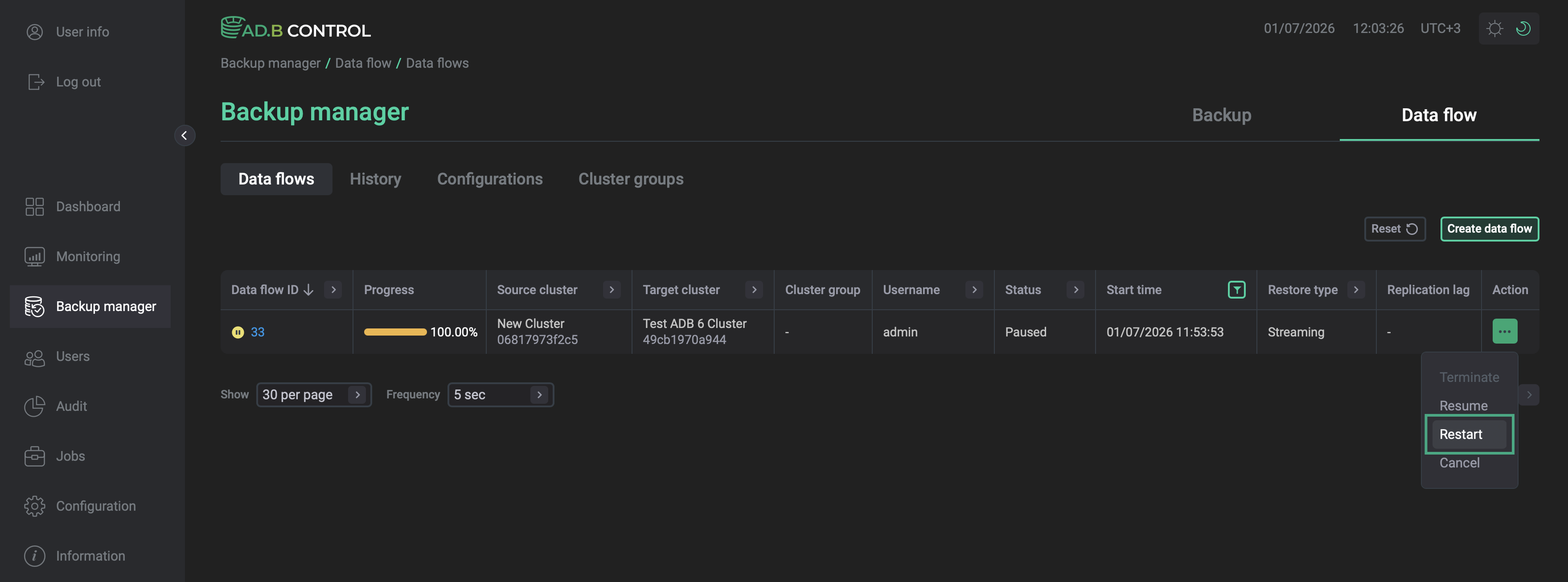Click Backup manager breadcrumb link
Viewport: 1568px width, 582px height.
tap(270, 63)
